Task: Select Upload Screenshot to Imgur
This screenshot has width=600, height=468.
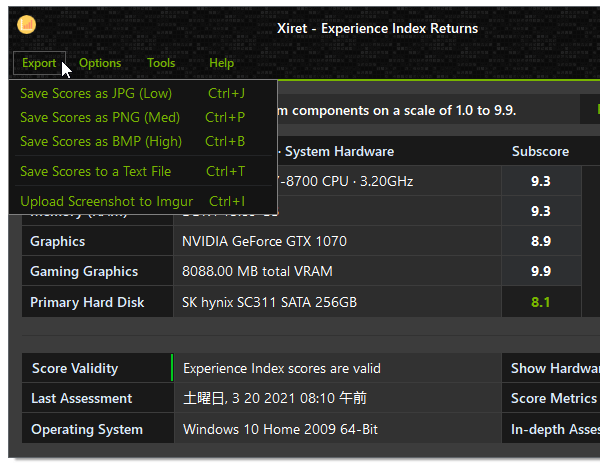Action: tap(143, 201)
